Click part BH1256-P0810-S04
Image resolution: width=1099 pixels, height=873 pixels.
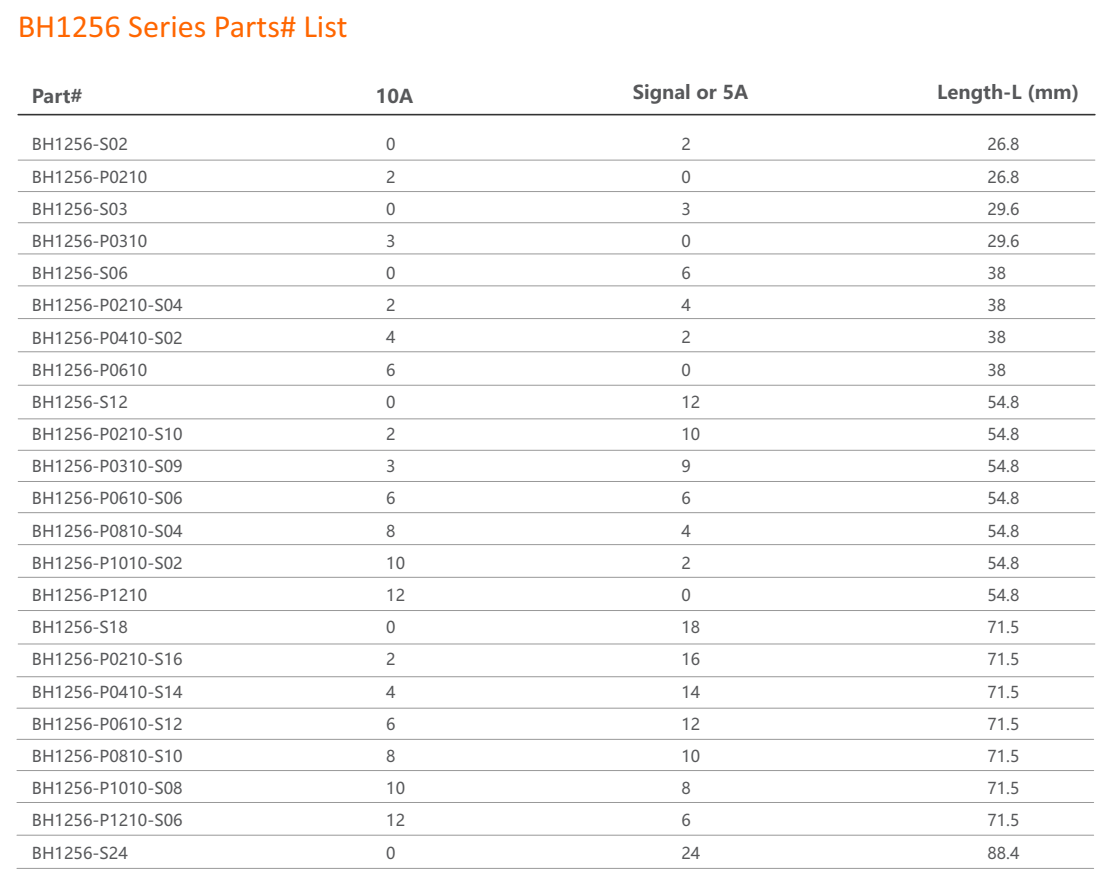click(x=107, y=531)
